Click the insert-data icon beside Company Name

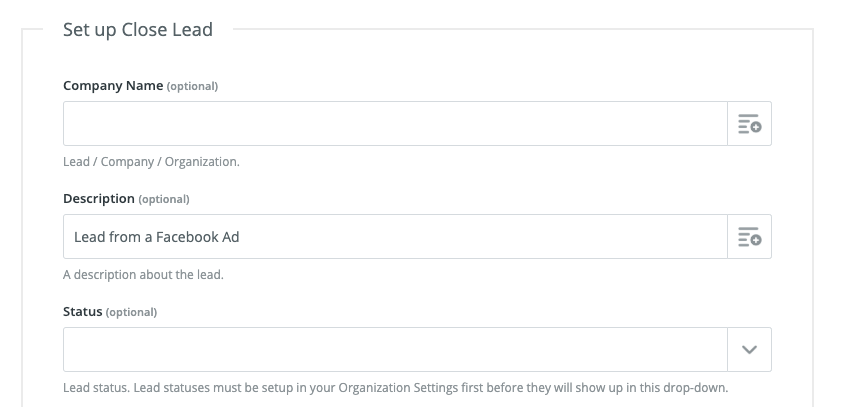749,124
